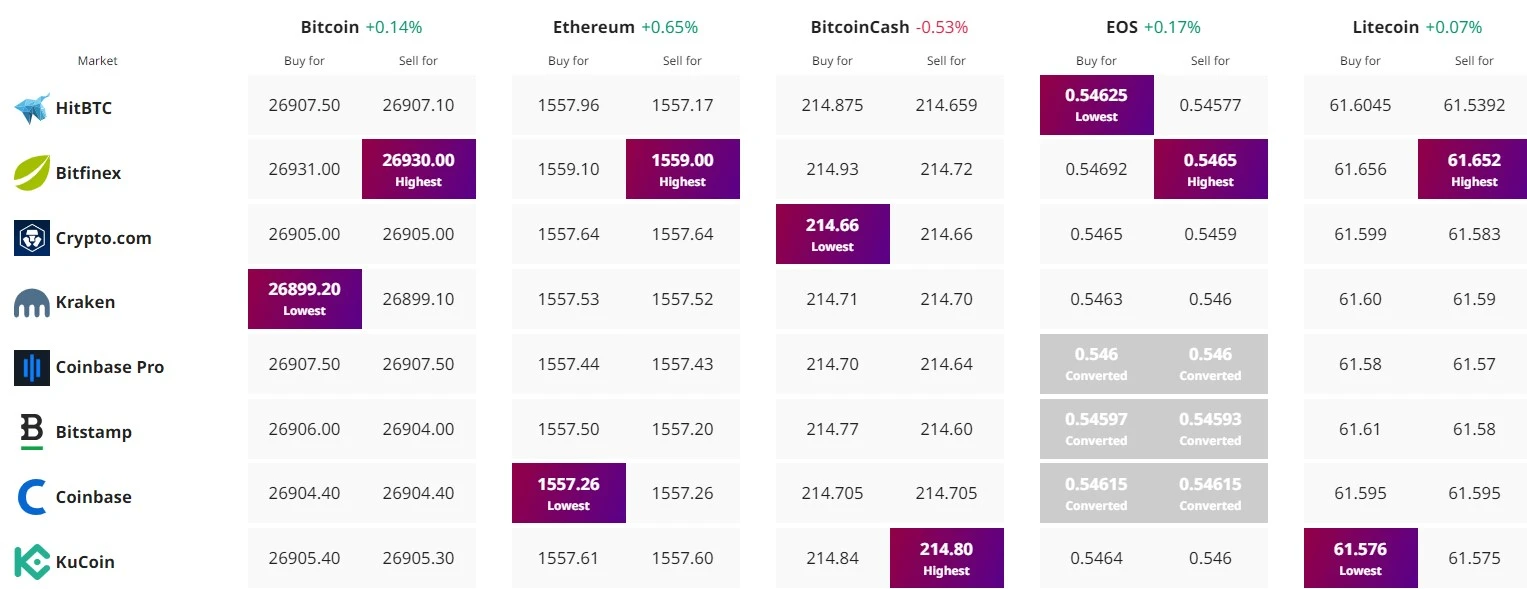Click the HitBTC exchange logo icon
Image resolution: width=1527 pixels, height=589 pixels.
[x=32, y=108]
